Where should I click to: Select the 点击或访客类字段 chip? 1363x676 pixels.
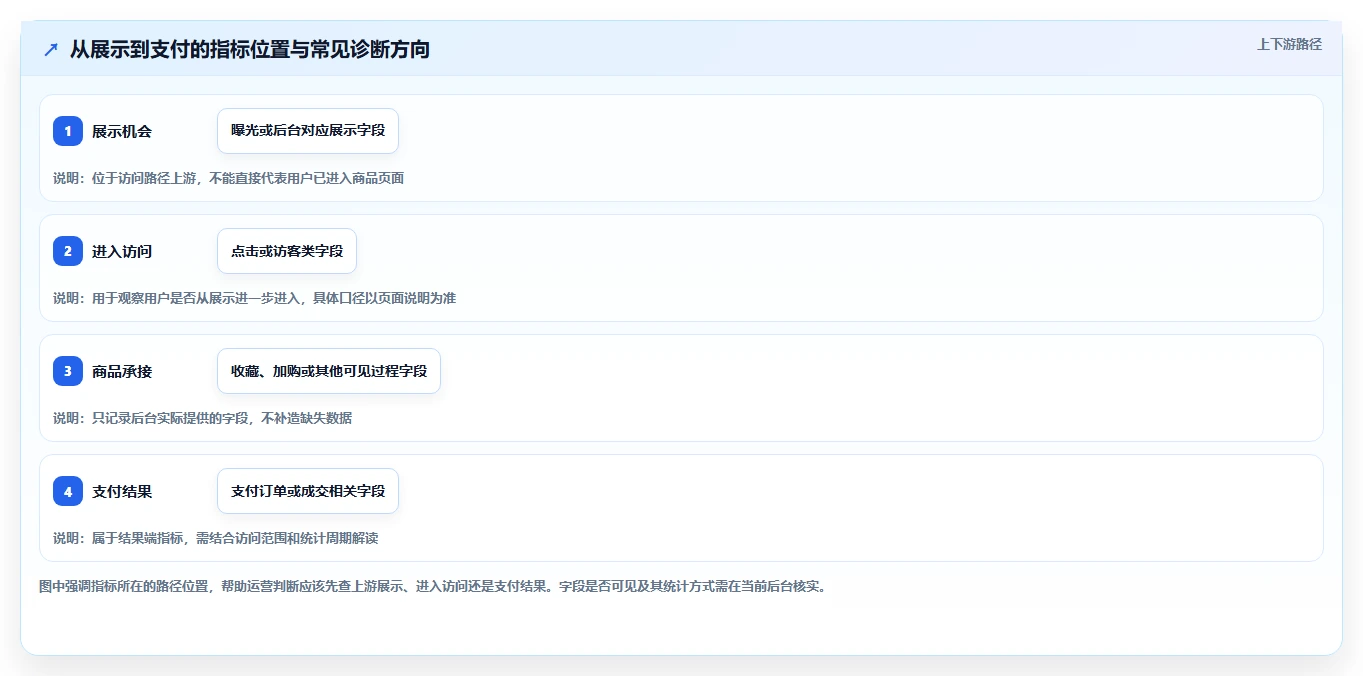(x=287, y=251)
